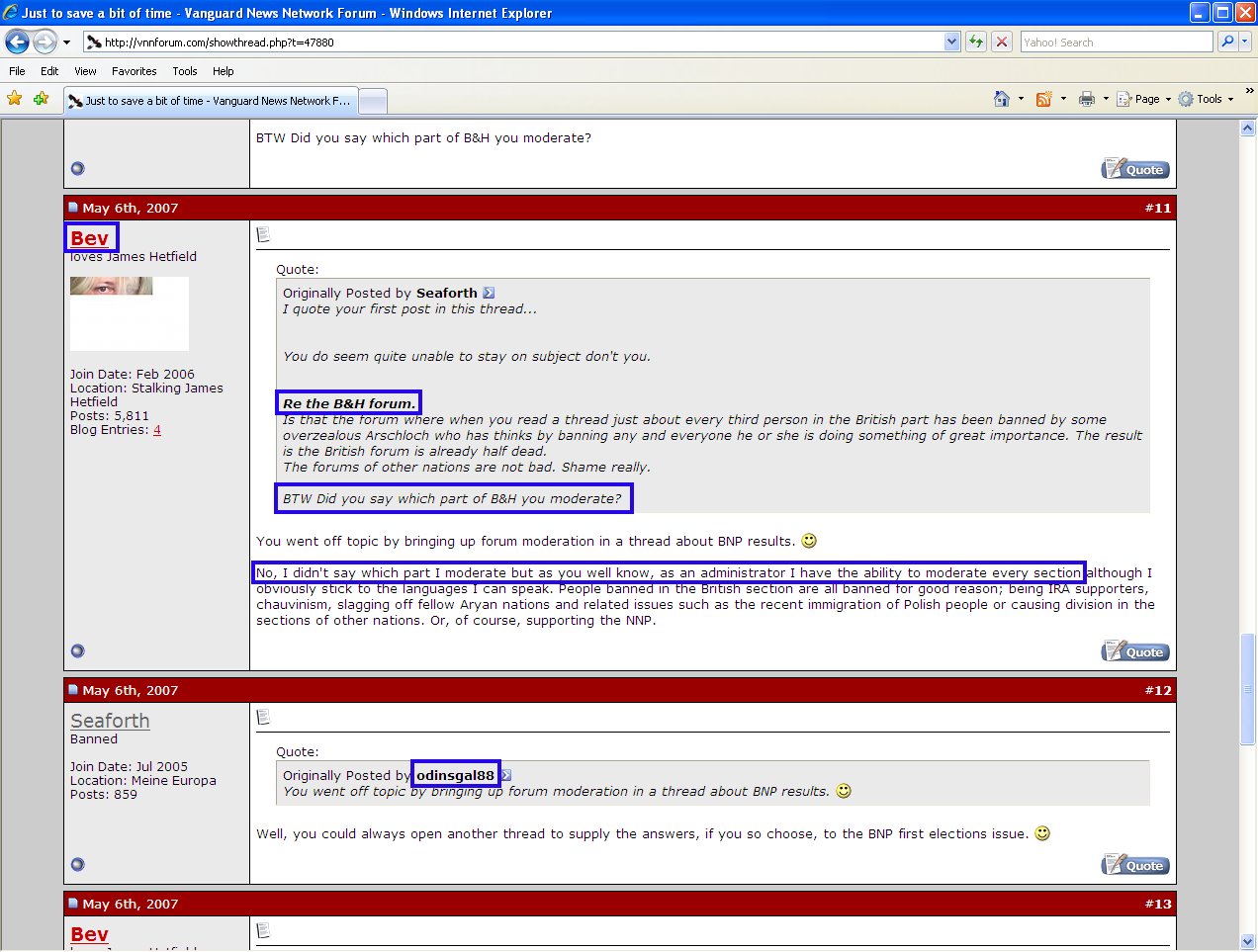The height and width of the screenshot is (952, 1258).
Task: Click the document icon atop post #13 body
Action: point(263,930)
